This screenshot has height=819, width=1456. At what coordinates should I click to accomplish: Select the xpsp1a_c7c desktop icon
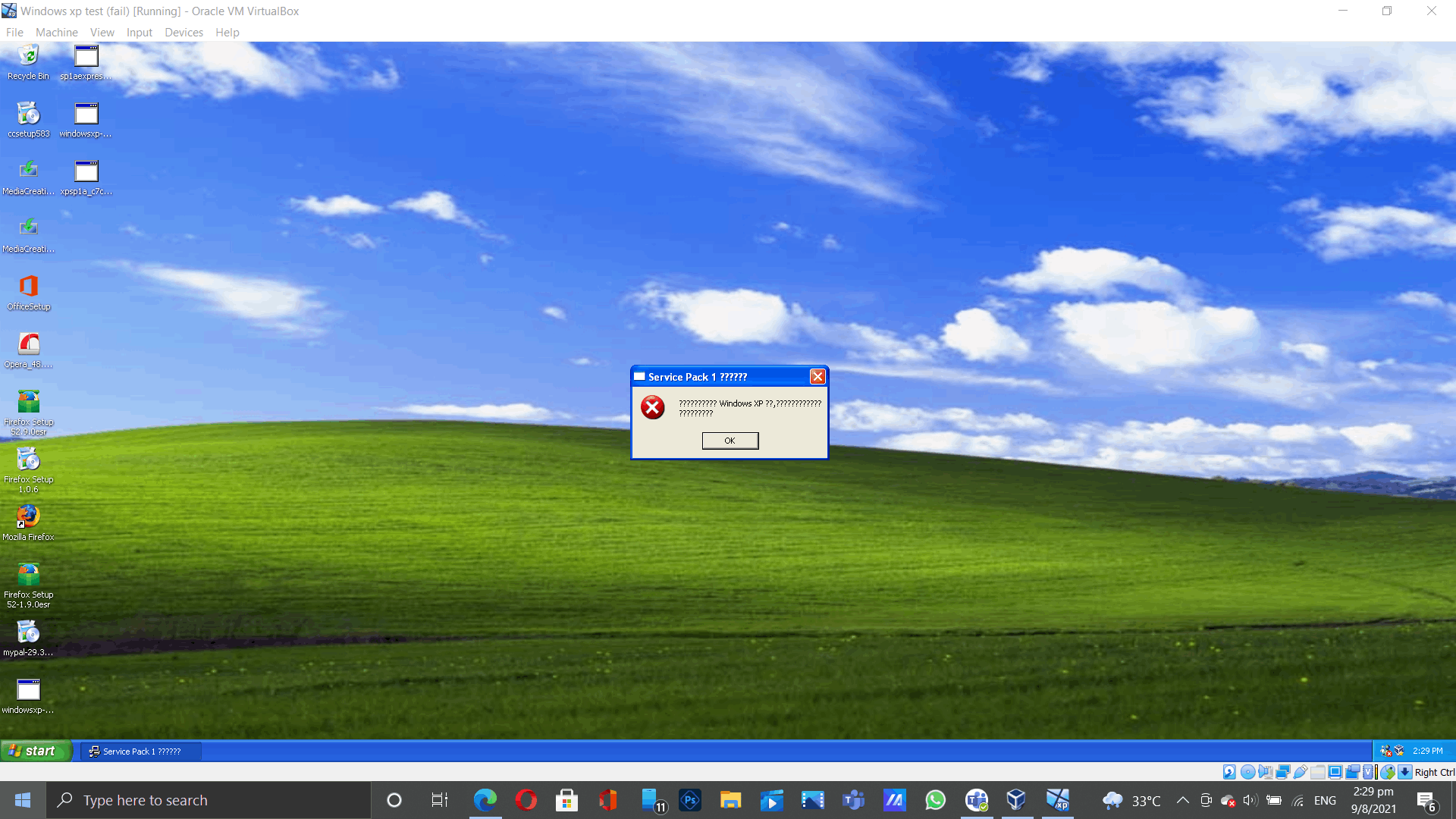coord(86,177)
